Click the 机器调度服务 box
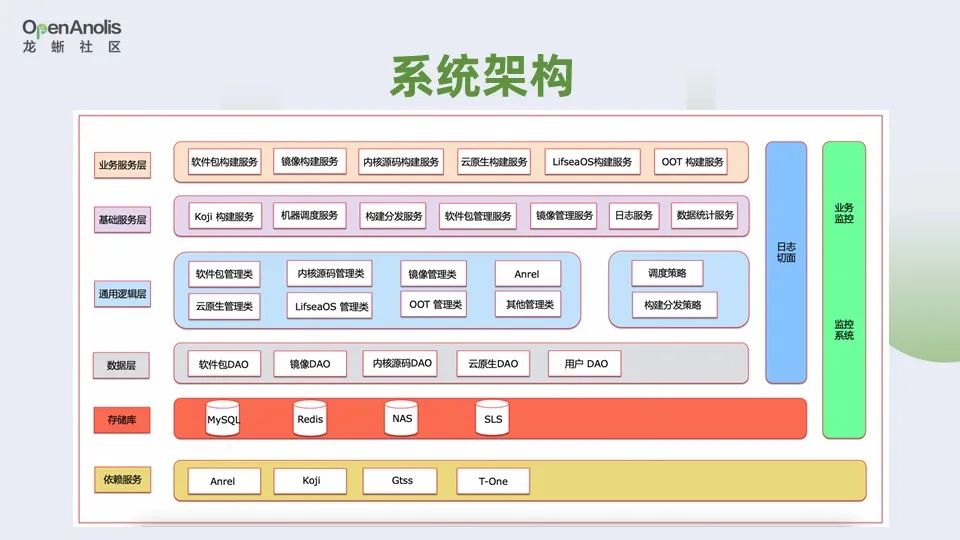Screen dimensions: 960x540 pos(310,216)
